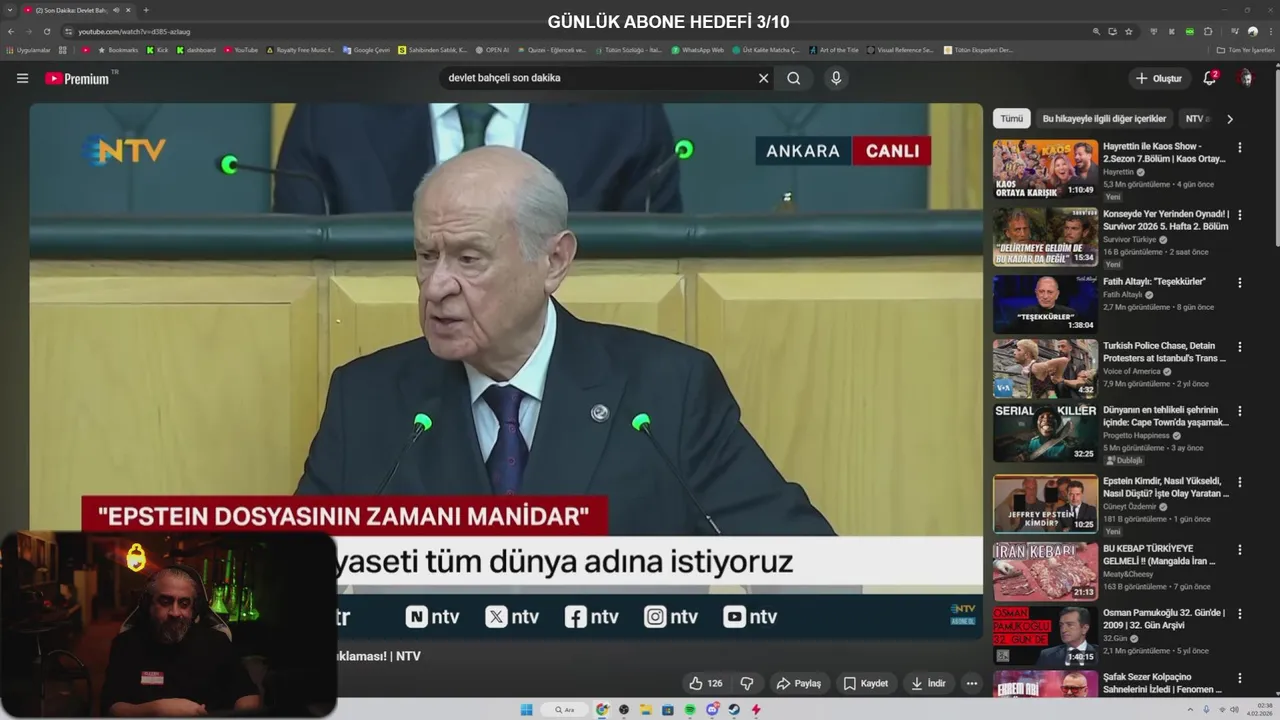1280x720 pixels.
Task: Open options for BU KEBAP video
Action: click(x=1240, y=550)
